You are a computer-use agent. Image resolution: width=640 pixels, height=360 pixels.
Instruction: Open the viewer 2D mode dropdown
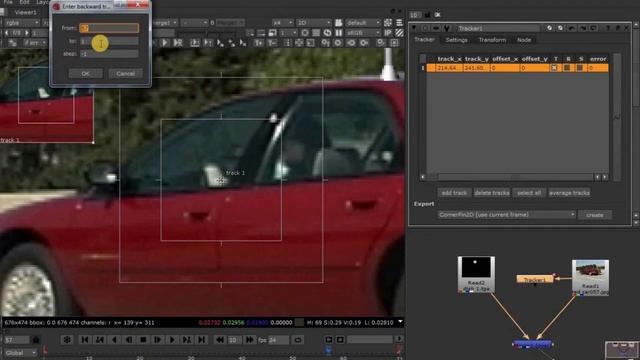point(313,23)
